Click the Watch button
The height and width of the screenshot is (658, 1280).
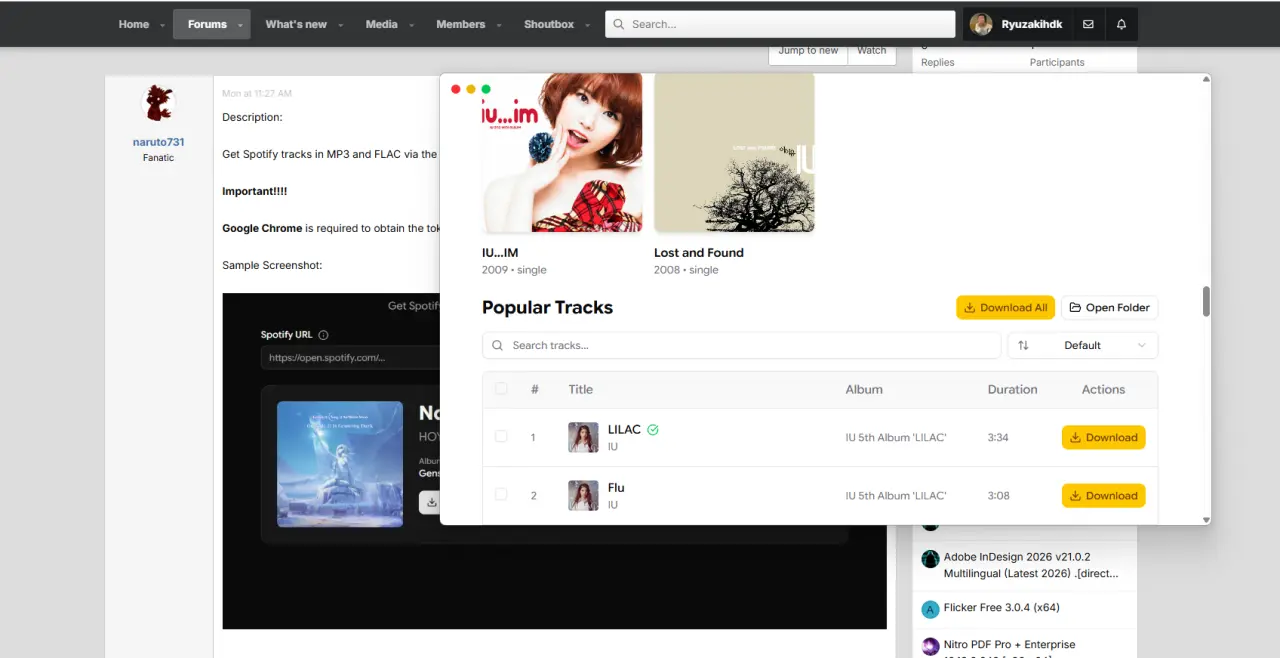(x=871, y=53)
